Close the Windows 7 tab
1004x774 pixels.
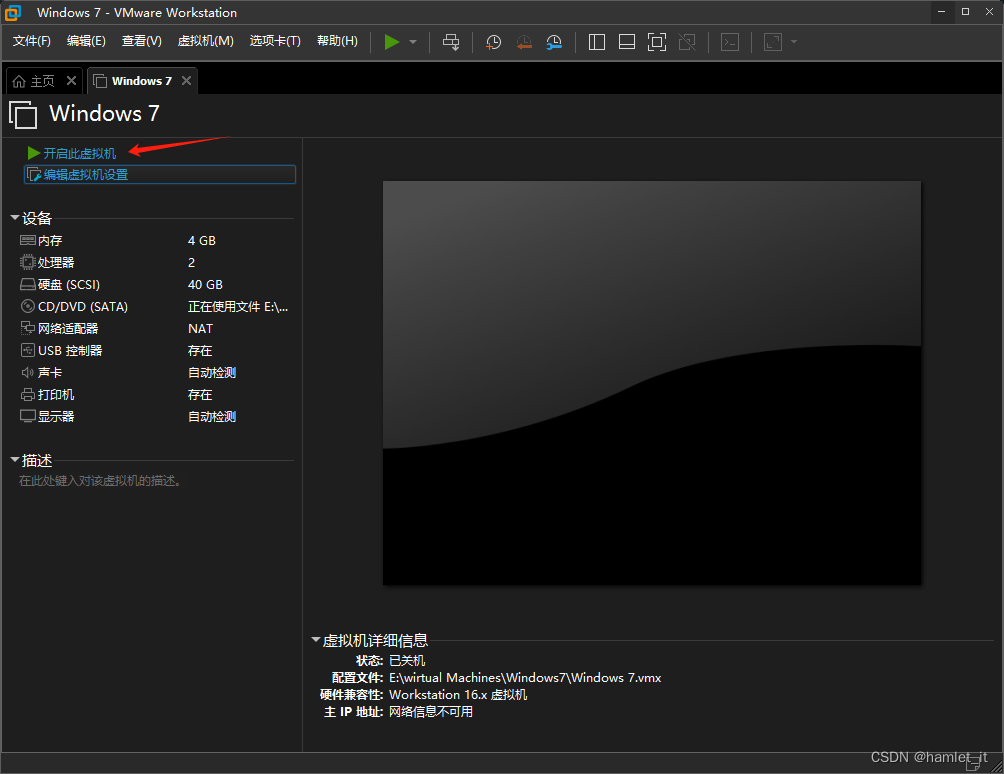coord(186,81)
